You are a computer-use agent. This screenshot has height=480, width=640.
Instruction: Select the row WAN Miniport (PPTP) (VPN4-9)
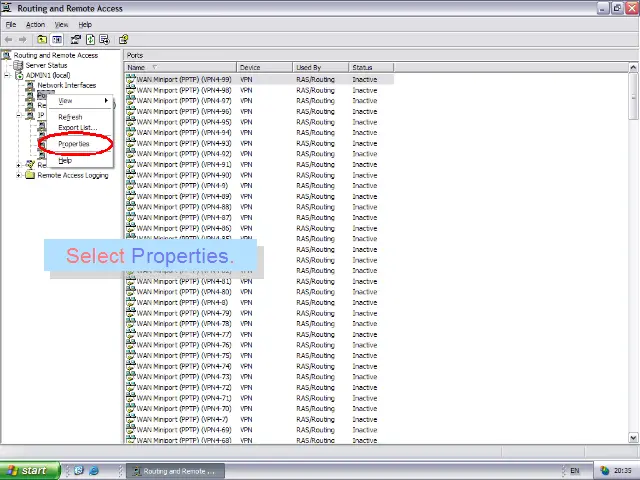tap(260, 186)
